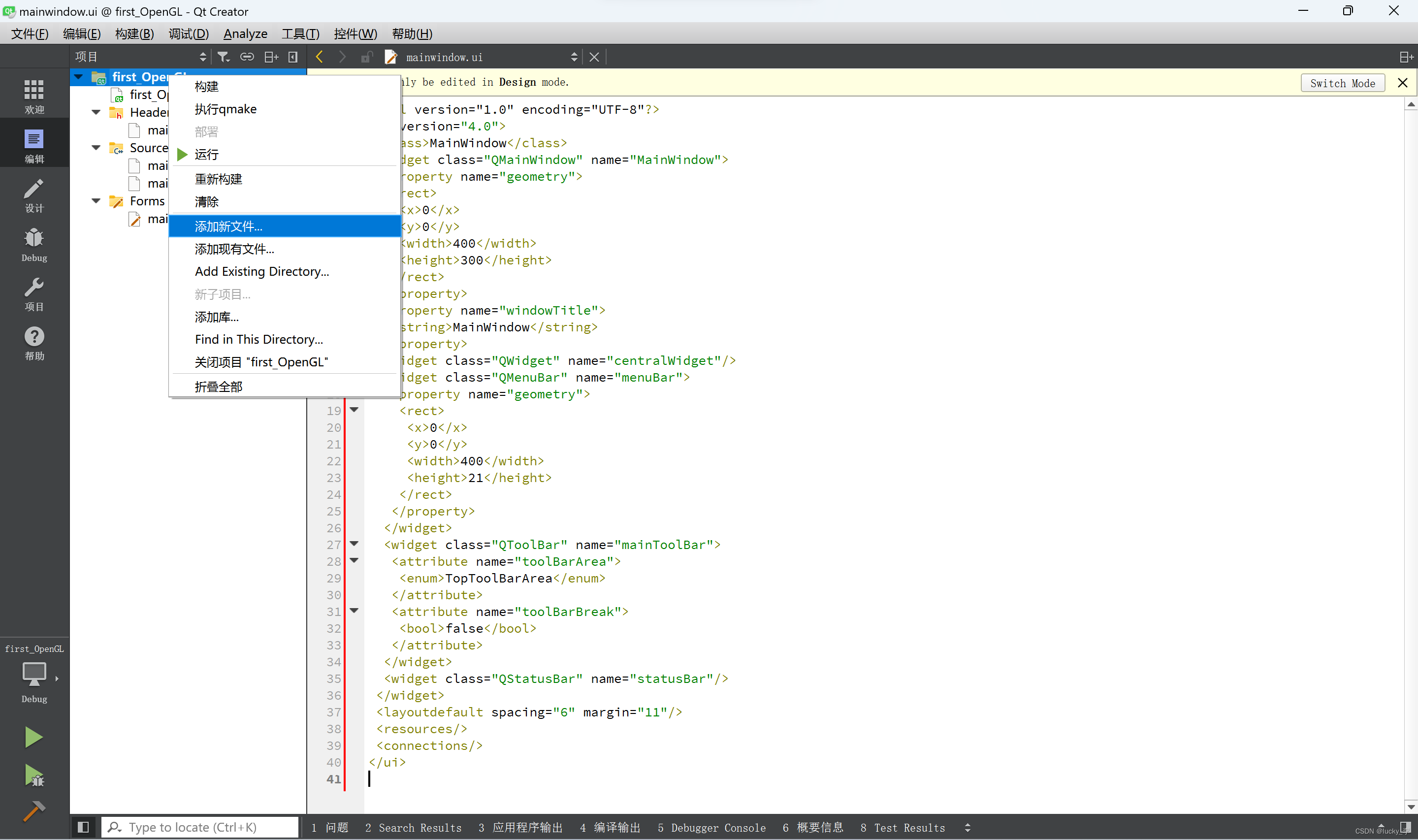Screen dimensions: 1418x840
Task: Click the Build hammer icon
Action: [33, 811]
